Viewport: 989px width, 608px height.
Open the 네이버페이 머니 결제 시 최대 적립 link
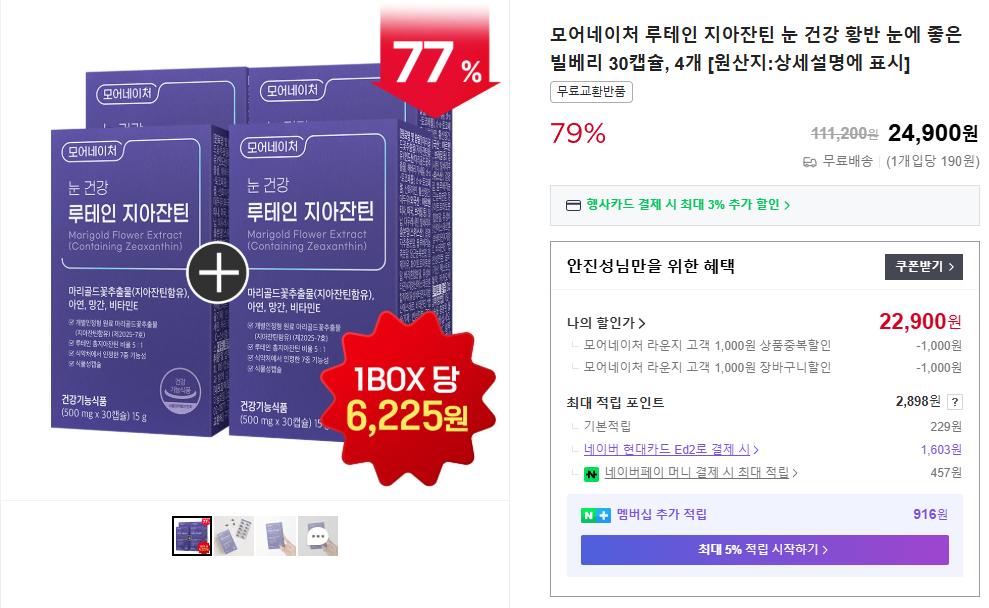701,472
